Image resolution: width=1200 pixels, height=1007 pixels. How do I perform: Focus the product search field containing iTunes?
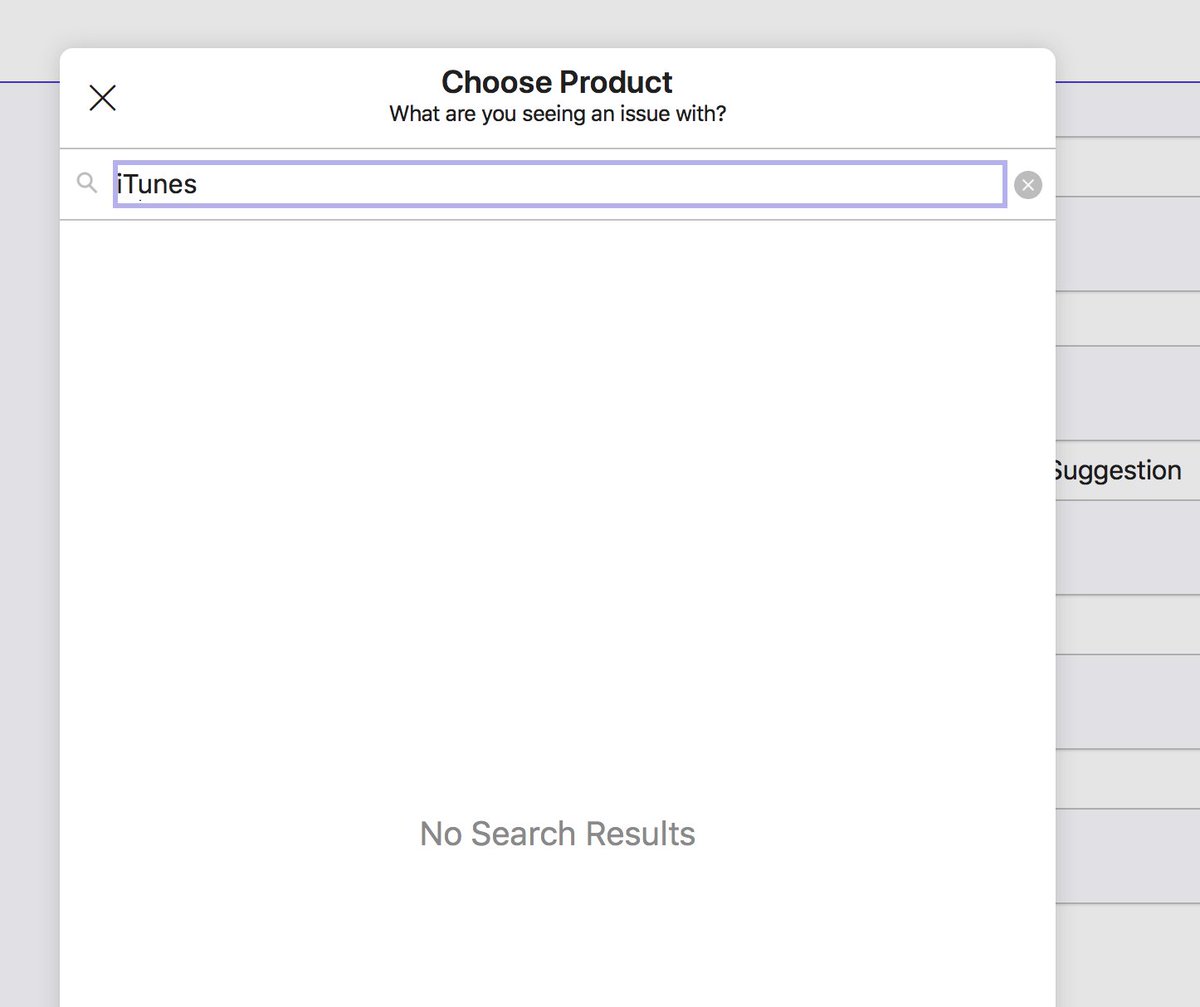559,185
